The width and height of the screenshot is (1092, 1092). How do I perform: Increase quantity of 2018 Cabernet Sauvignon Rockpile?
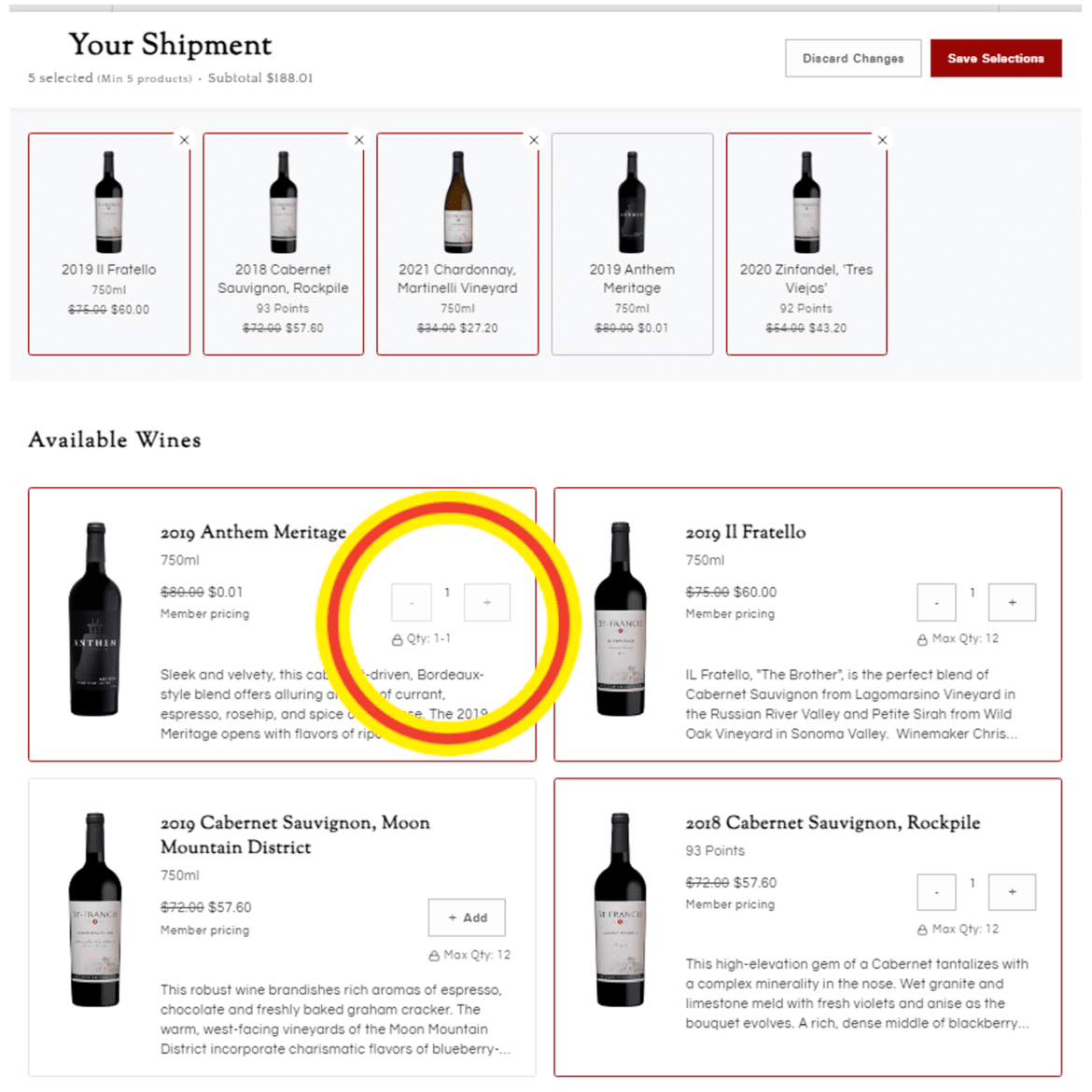1012,892
